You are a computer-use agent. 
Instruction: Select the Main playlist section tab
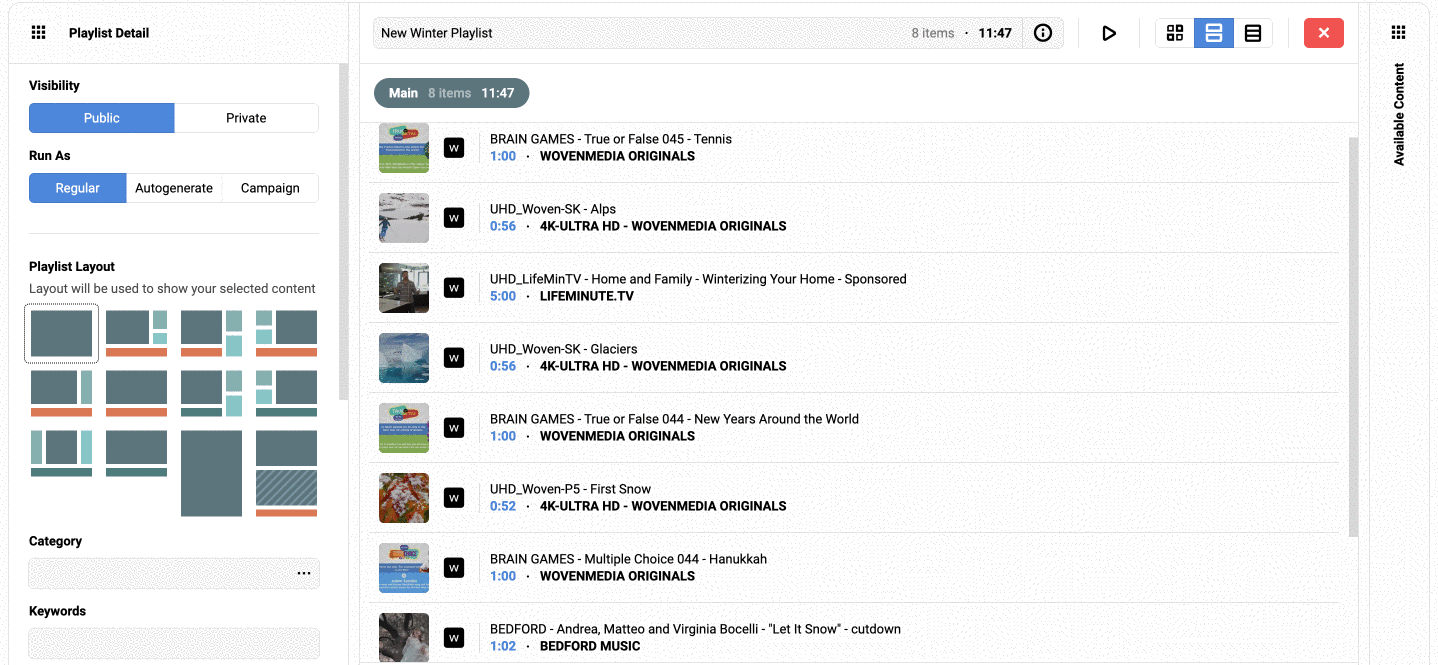[x=451, y=93]
